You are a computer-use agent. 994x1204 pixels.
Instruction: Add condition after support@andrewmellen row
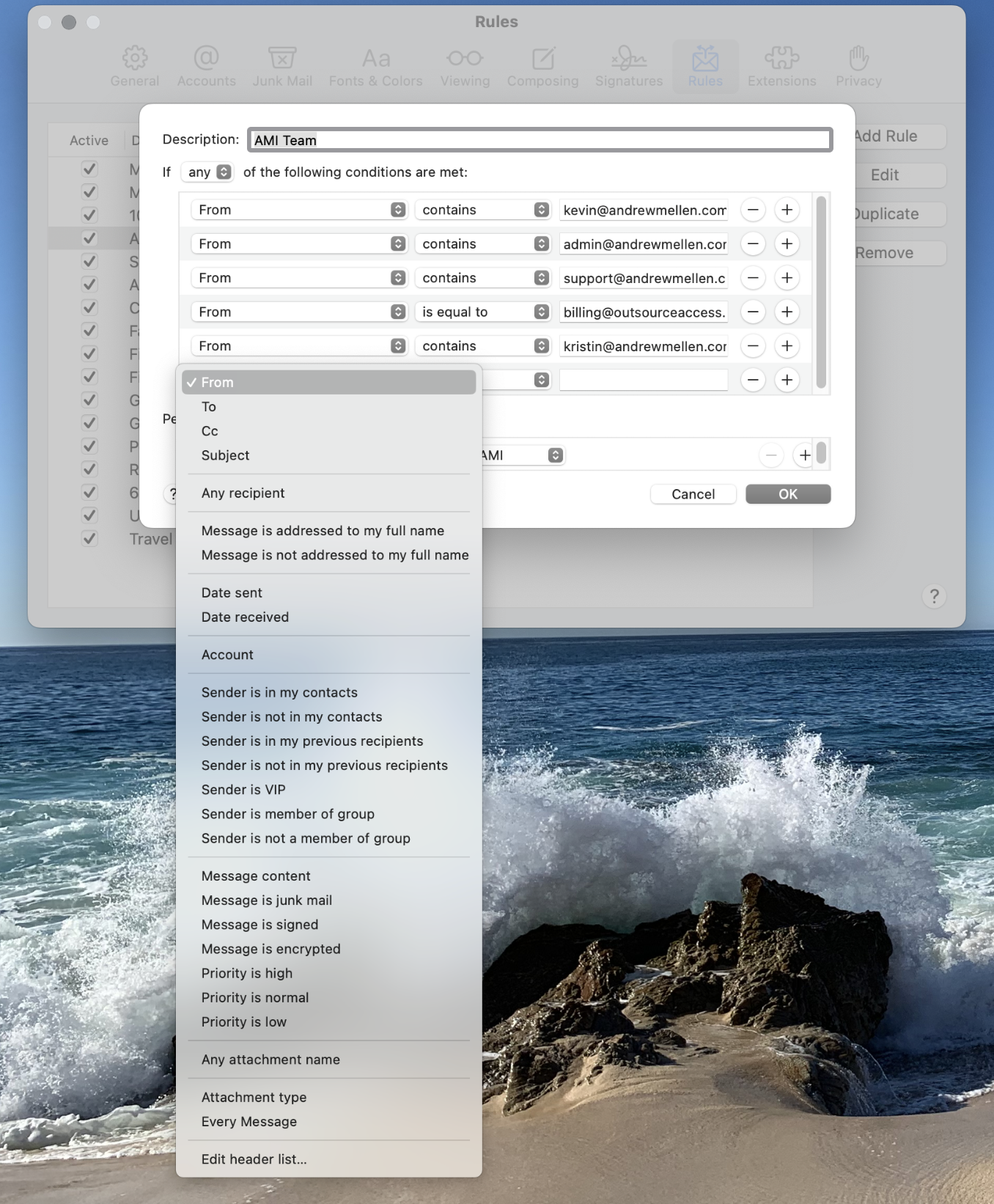[787, 278]
